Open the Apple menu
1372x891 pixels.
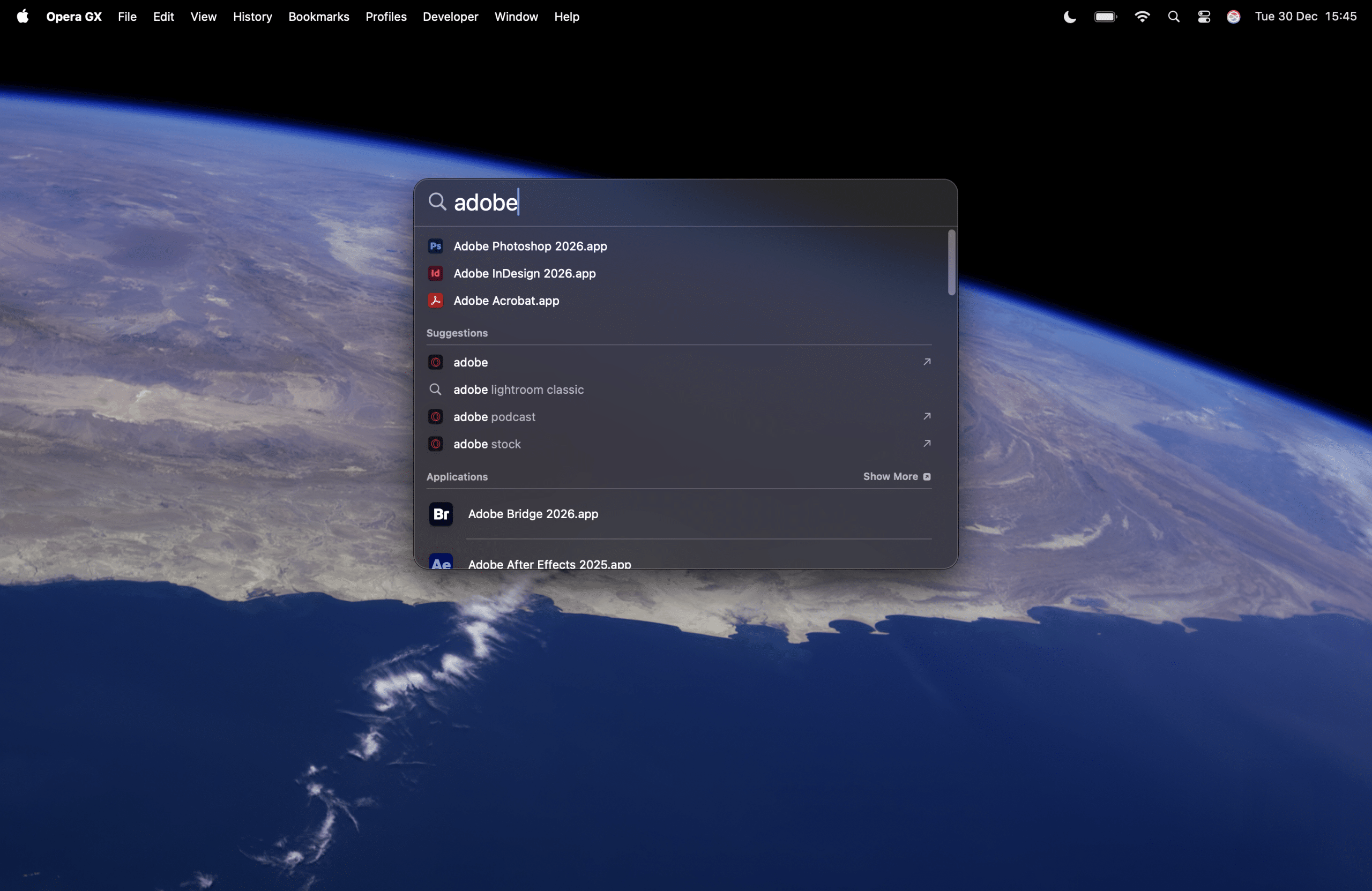[x=23, y=17]
